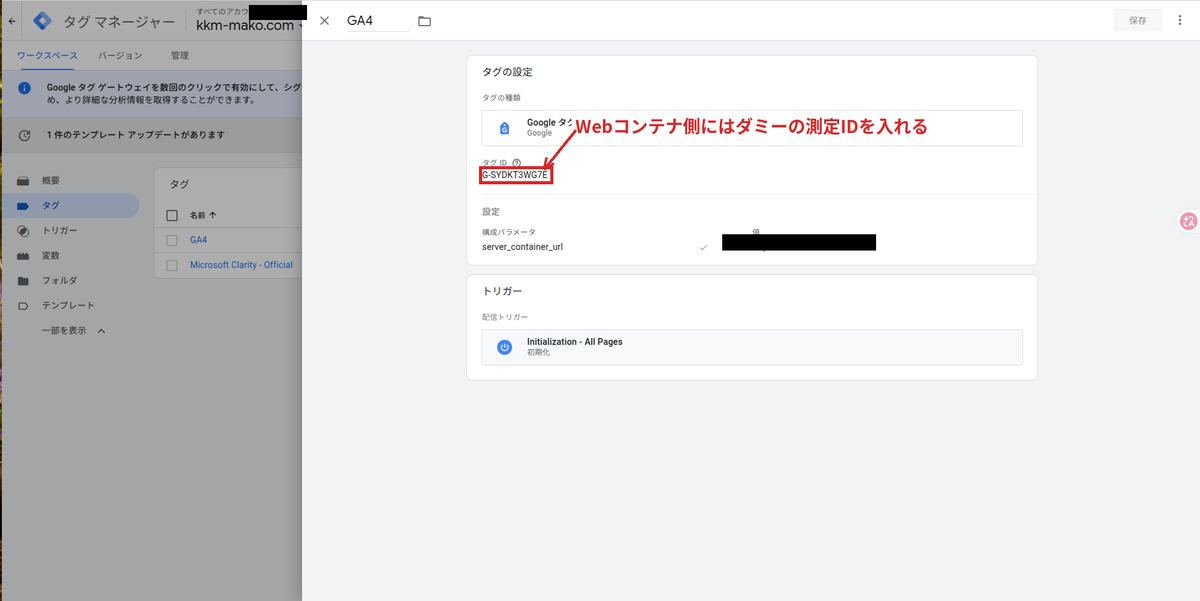Open the GA4 tag link
1200x601 pixels.
coord(198,240)
